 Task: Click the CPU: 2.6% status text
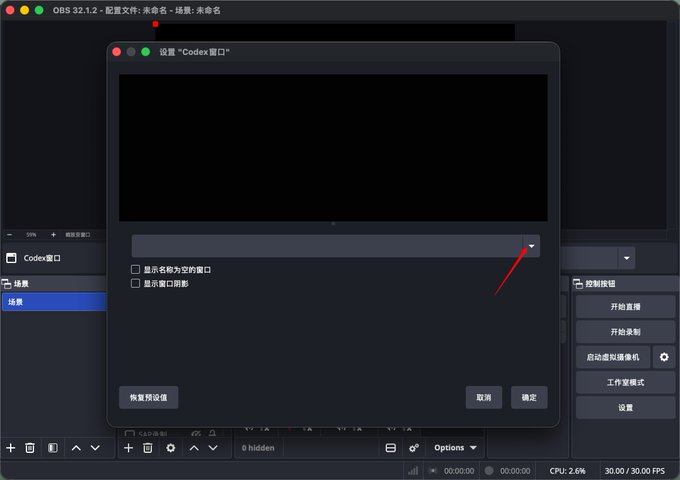point(567,471)
